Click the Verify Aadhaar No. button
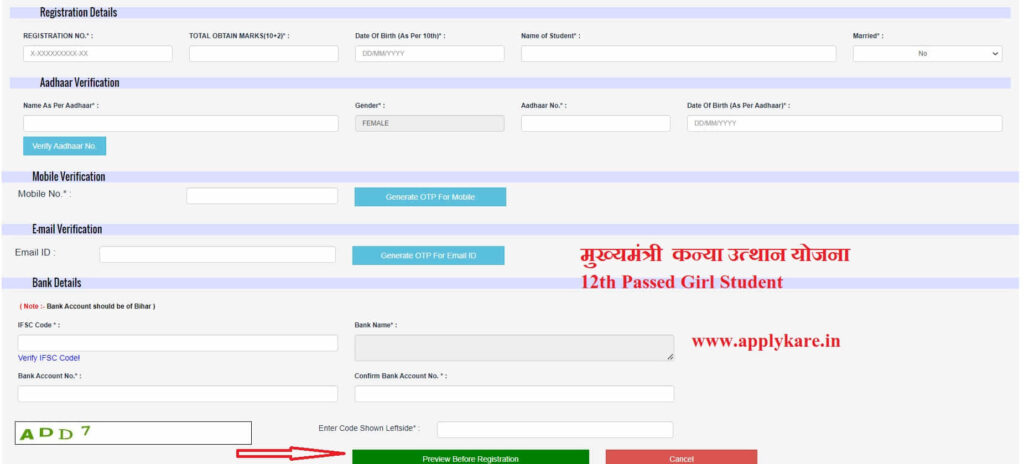Image resolution: width=1024 pixels, height=464 pixels. [x=65, y=146]
